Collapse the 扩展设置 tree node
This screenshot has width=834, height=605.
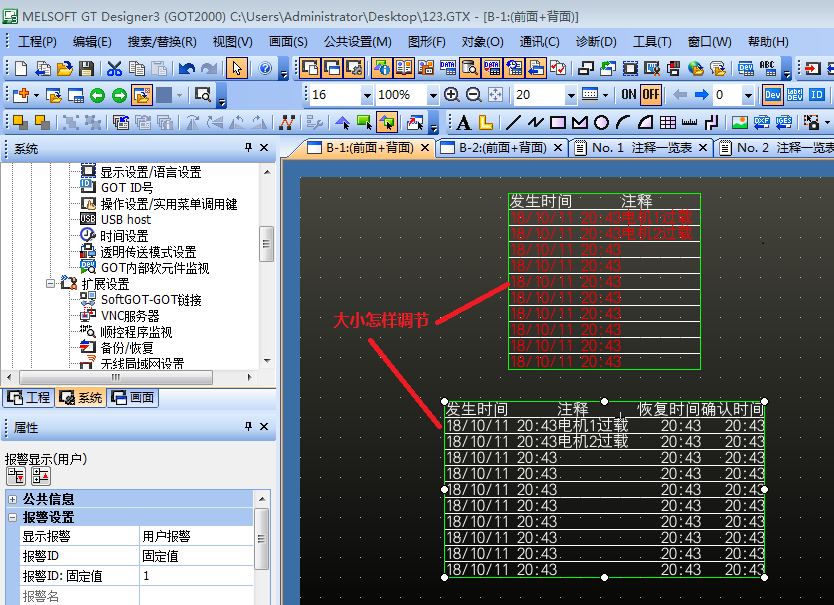coord(50,284)
